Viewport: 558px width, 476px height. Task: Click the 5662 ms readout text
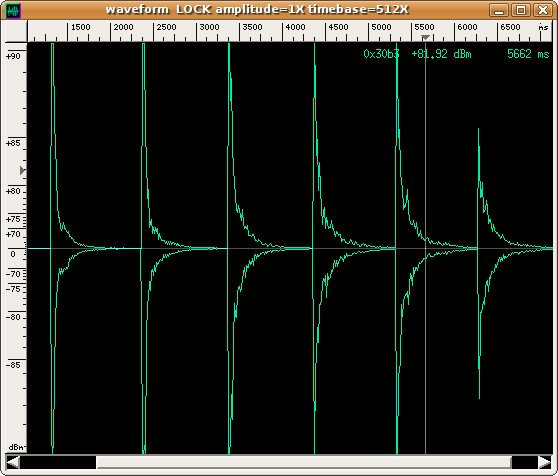[x=528, y=54]
